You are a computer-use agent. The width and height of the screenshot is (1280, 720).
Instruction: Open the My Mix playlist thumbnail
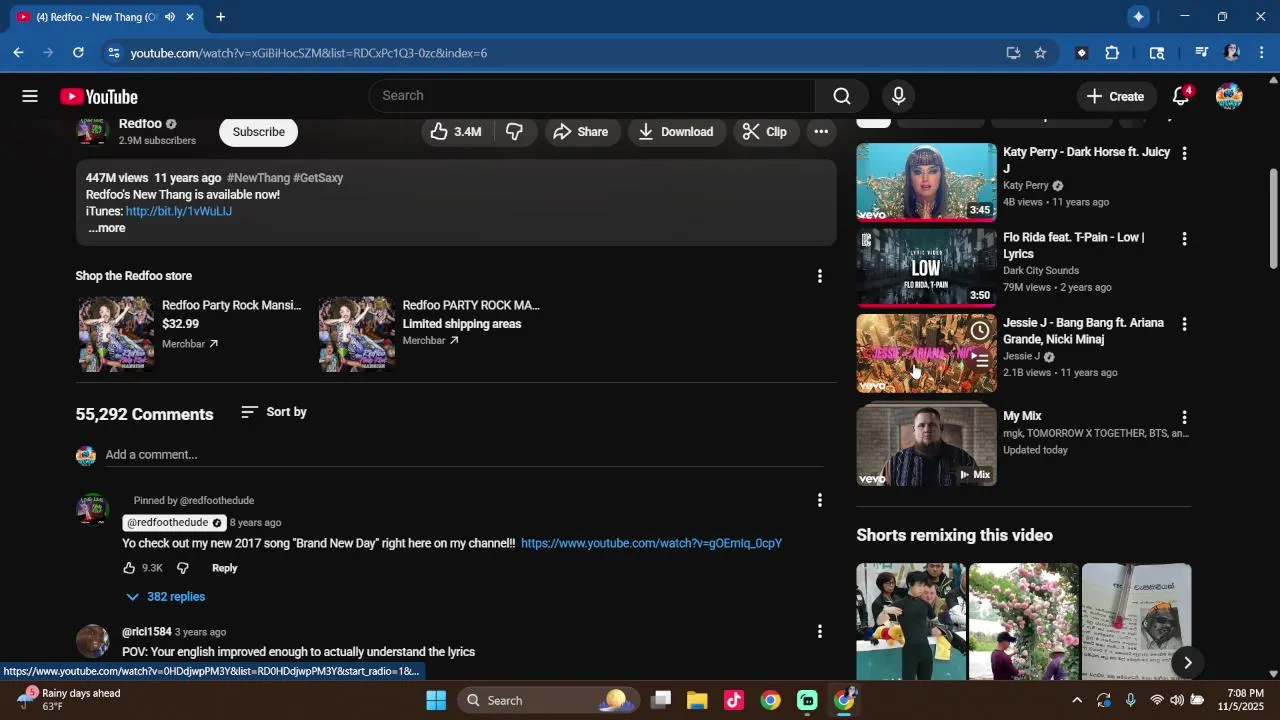click(926, 446)
